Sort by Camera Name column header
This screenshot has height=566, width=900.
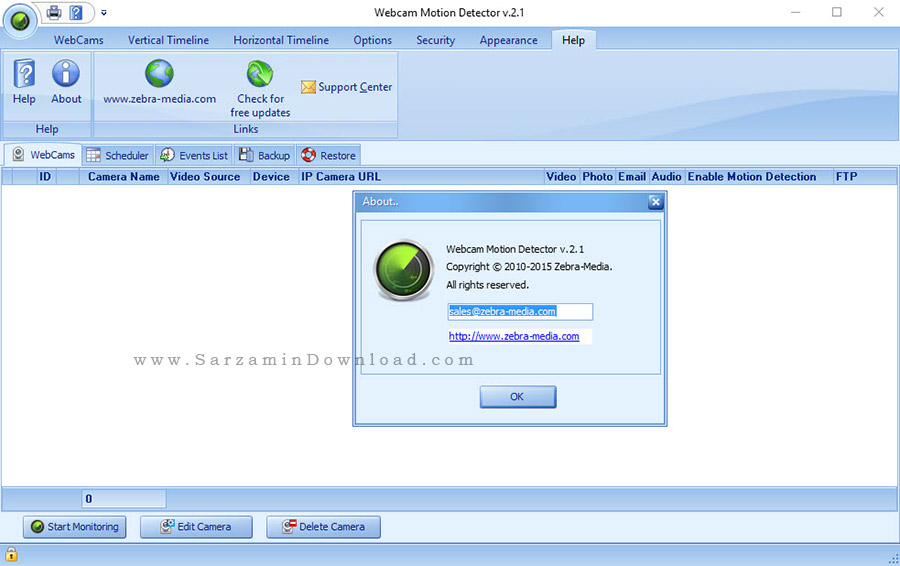point(123,177)
